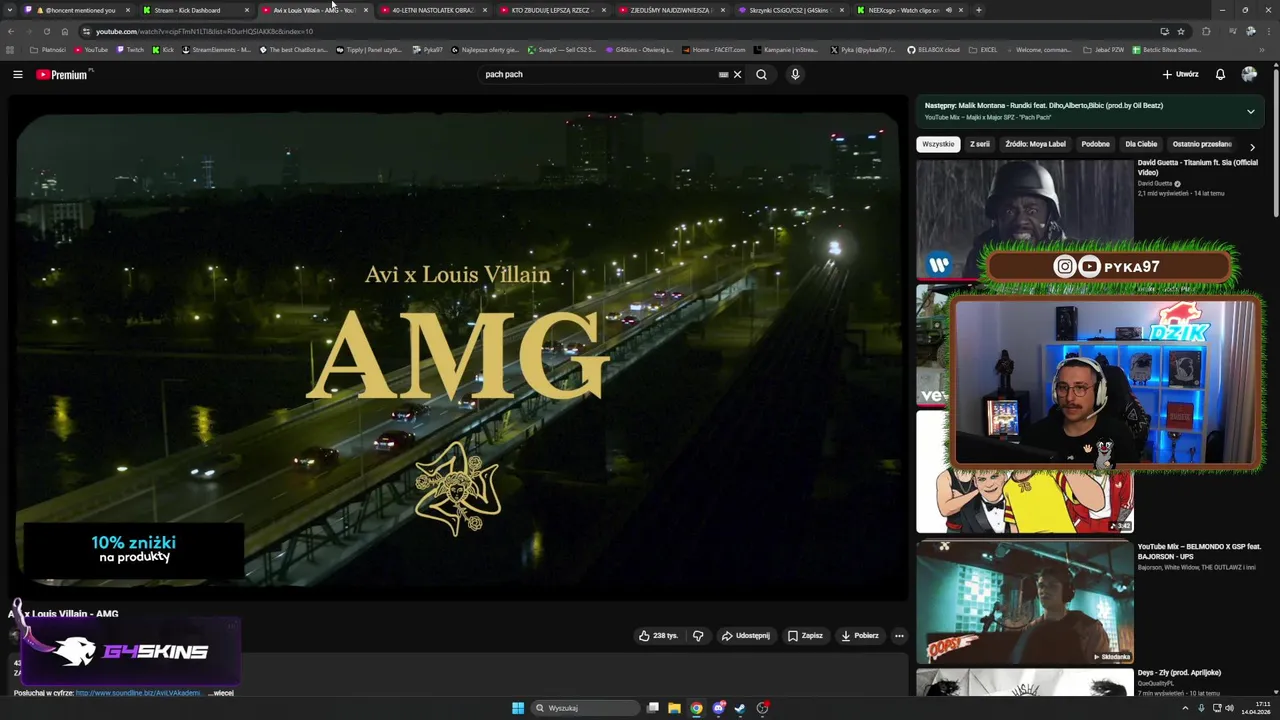Switch to 'KTO ZBUDUJE LEPSZĄ RZECZ' tab
The image size is (1280, 720).
click(552, 10)
